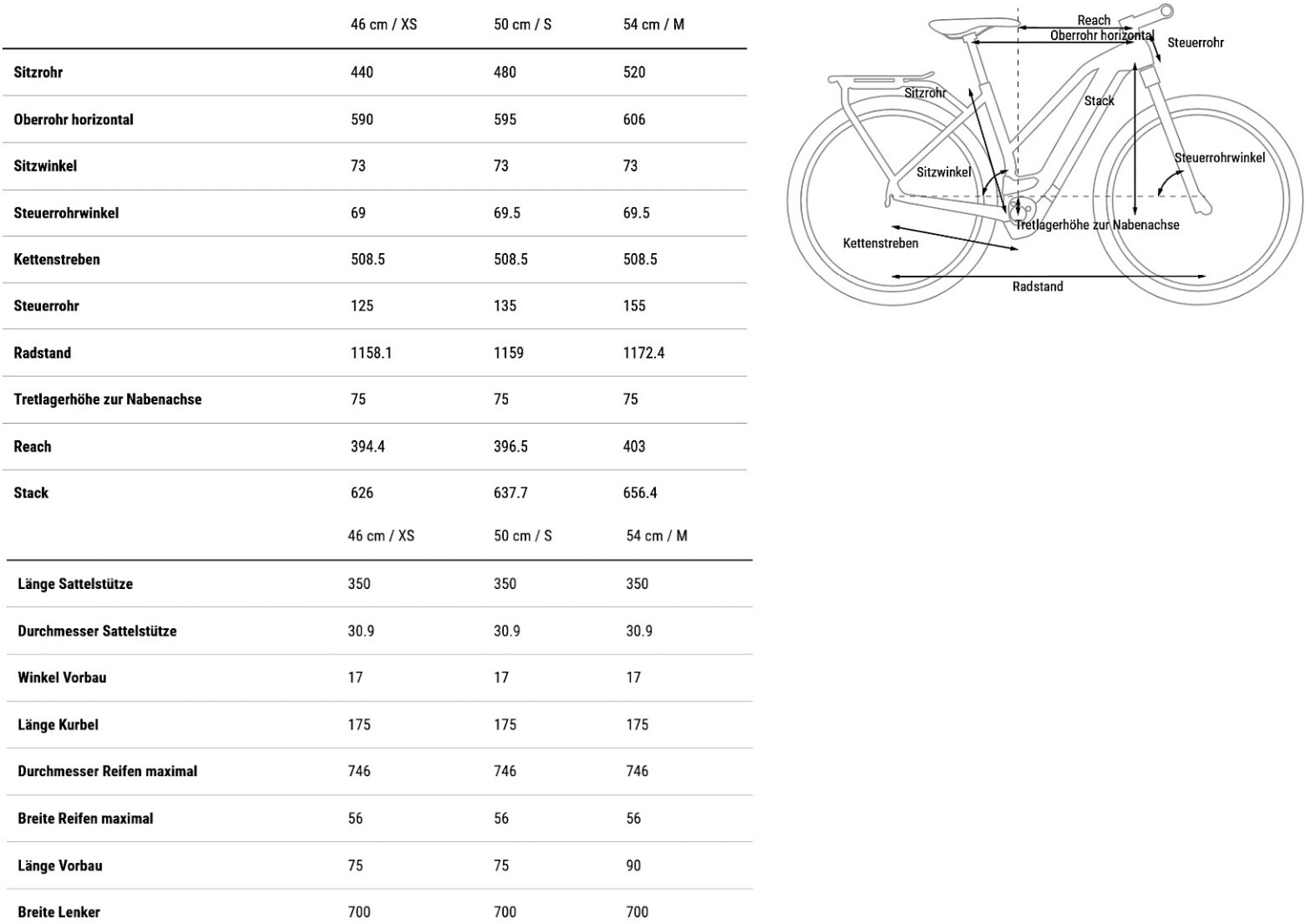The height and width of the screenshot is (924, 1305).
Task: Click the Länge Vorbau value 90
Action: point(633,865)
